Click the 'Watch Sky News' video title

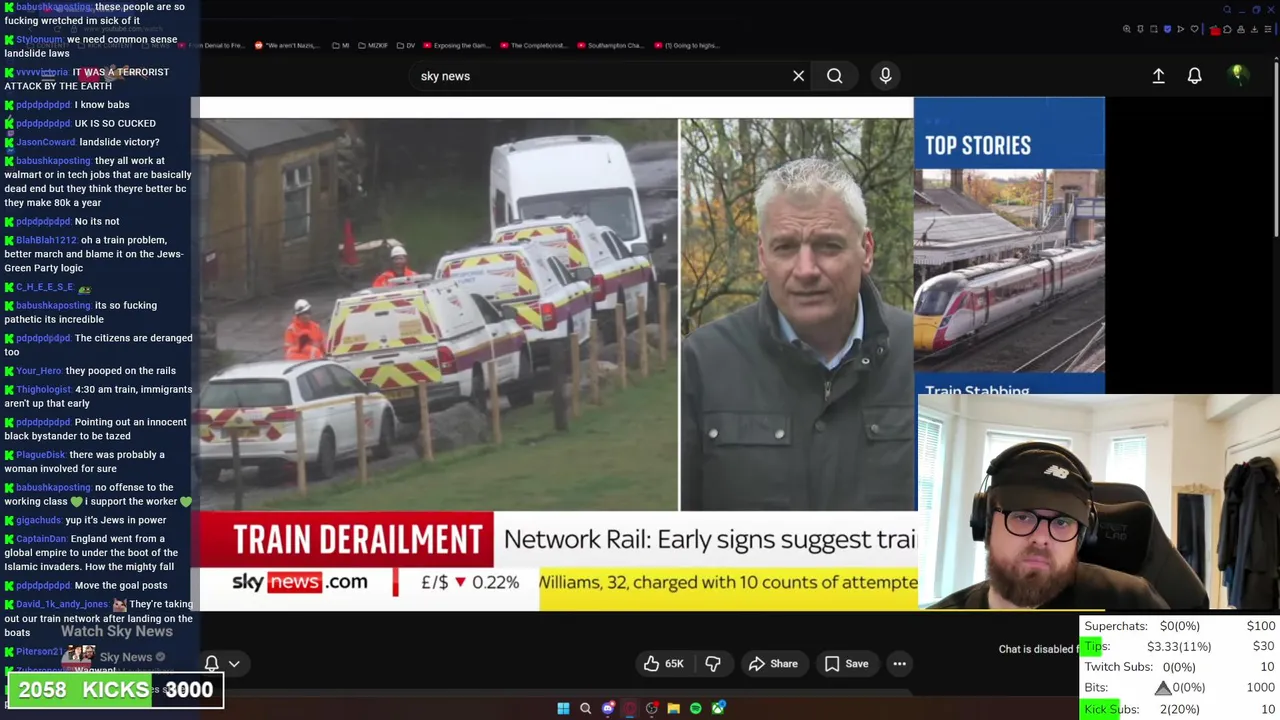tap(117, 631)
